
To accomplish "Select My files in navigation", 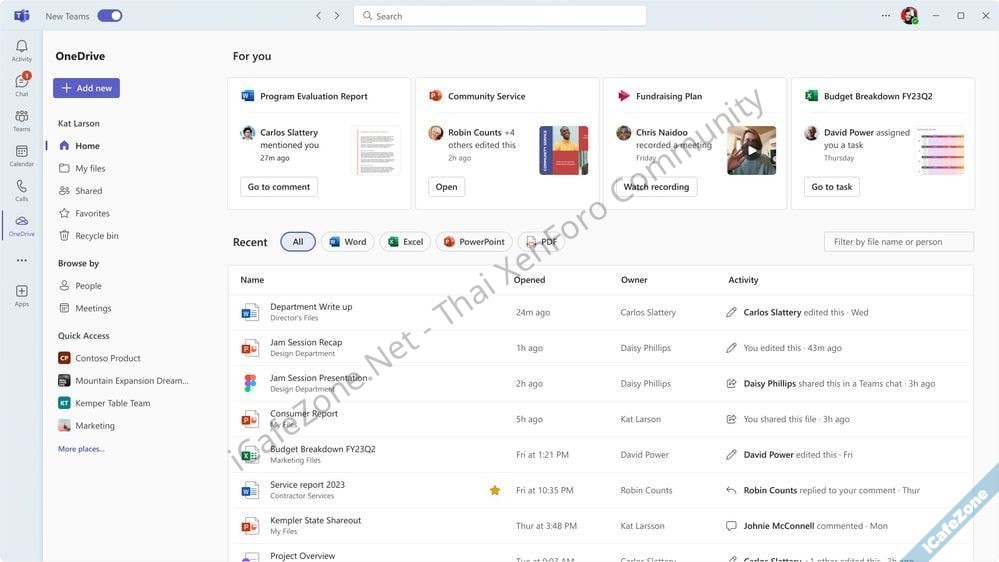I will [89, 168].
